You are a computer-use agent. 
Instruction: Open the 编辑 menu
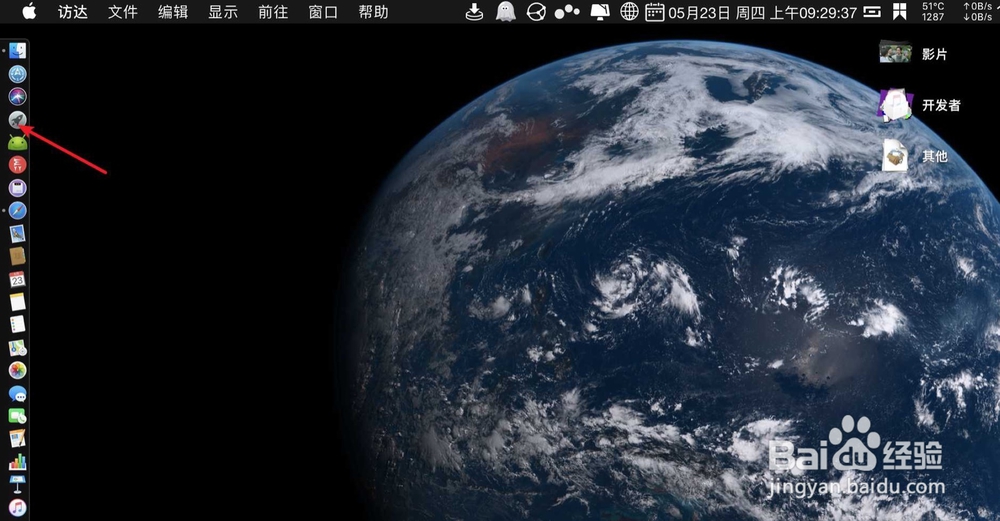coord(173,11)
